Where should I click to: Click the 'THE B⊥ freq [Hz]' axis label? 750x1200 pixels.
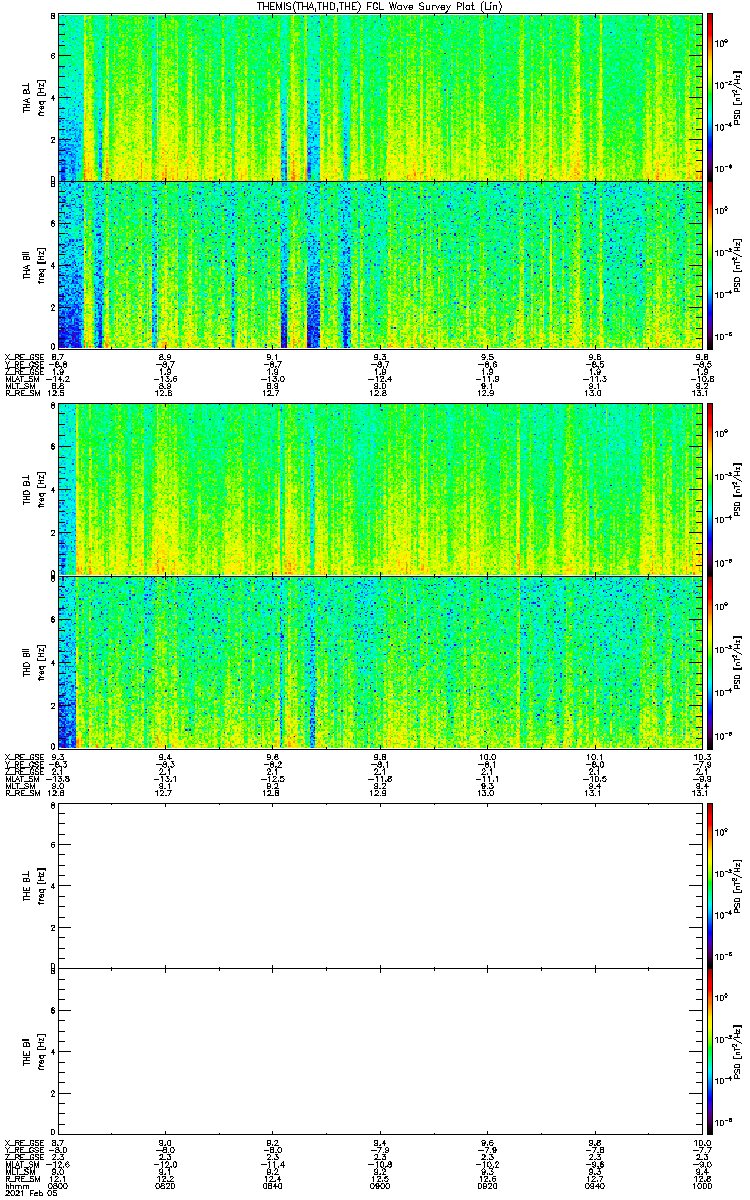(x=34, y=885)
